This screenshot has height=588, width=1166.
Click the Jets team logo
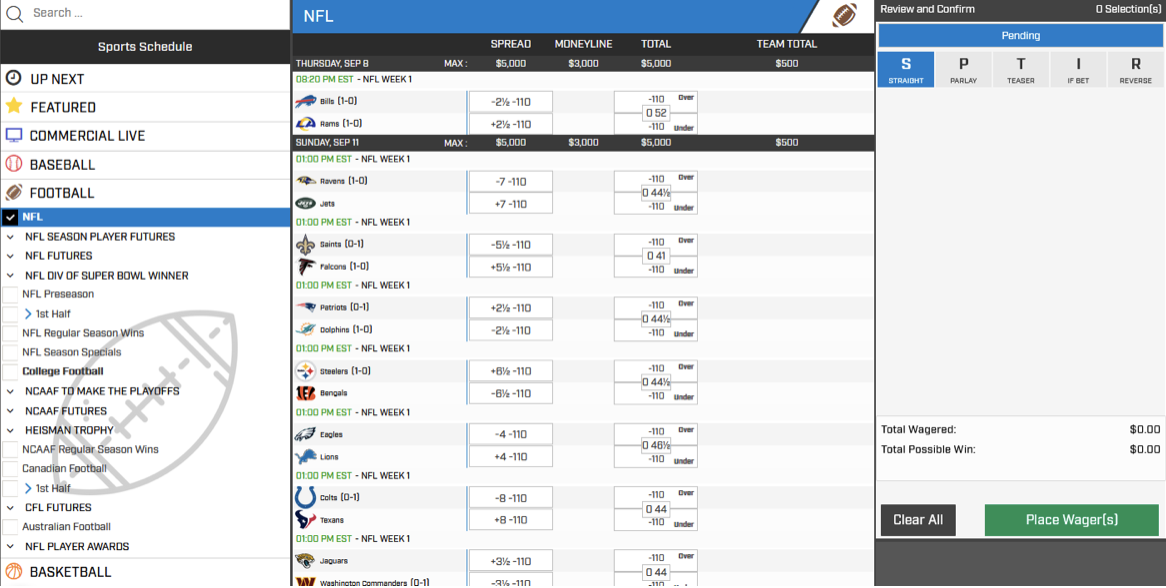click(x=306, y=203)
